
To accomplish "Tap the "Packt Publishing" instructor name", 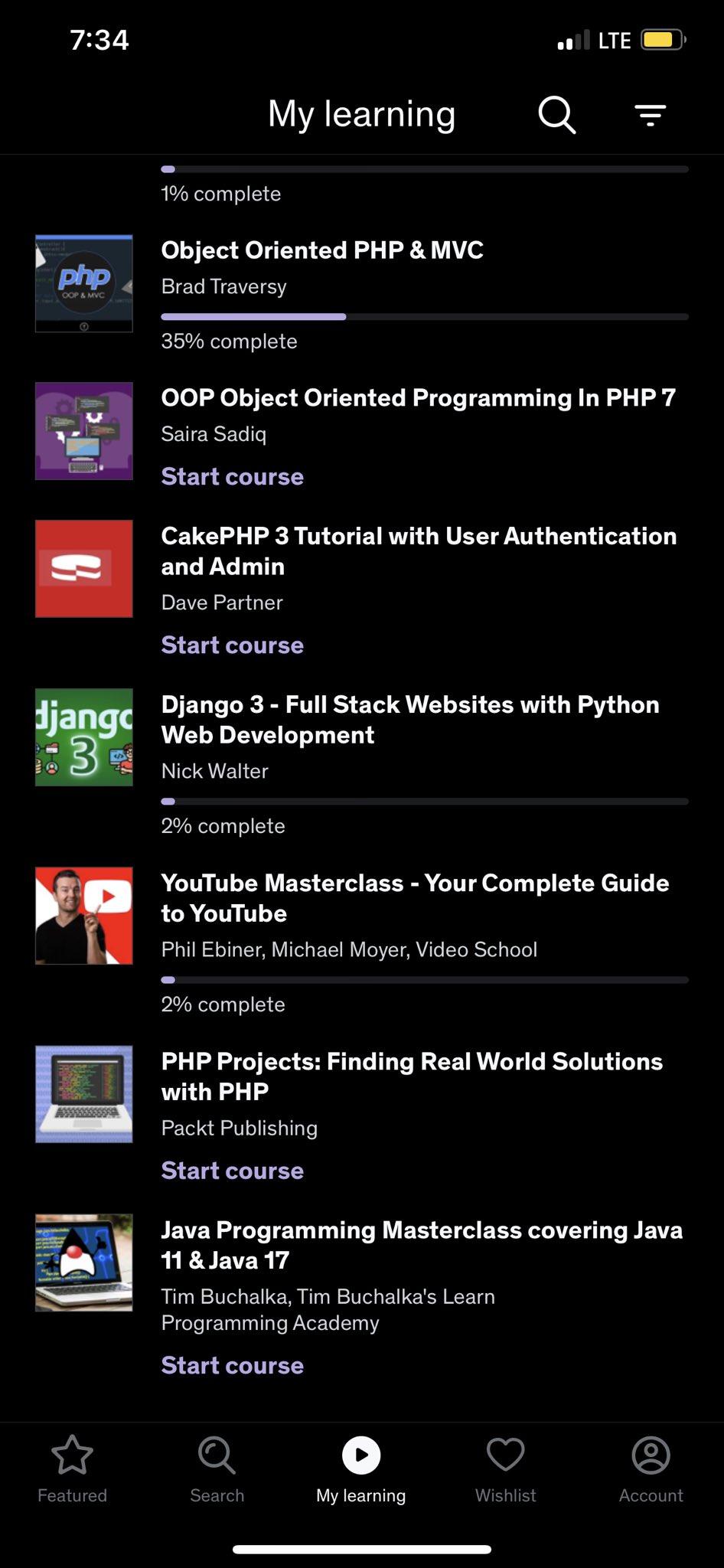I will click(x=240, y=1128).
